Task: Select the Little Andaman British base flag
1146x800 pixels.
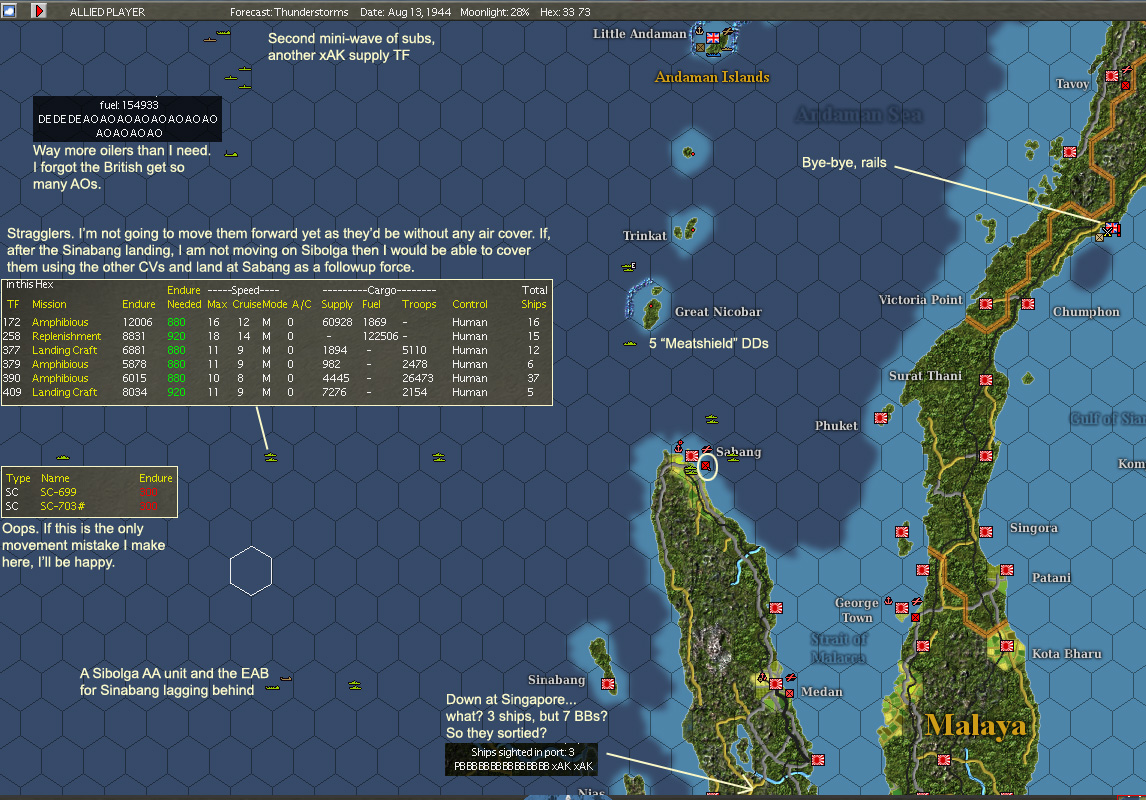Action: tap(713, 38)
